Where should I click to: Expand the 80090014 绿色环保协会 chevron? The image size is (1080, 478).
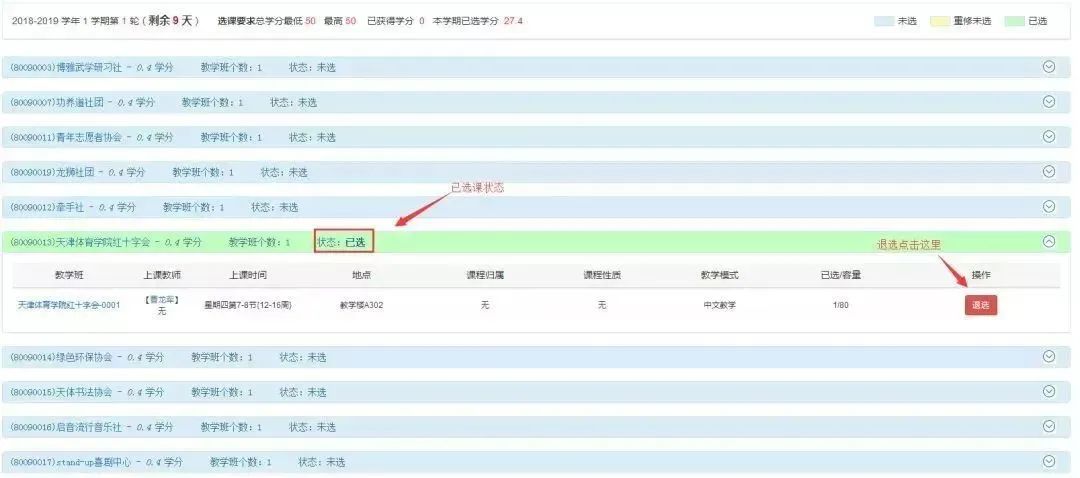(1049, 356)
